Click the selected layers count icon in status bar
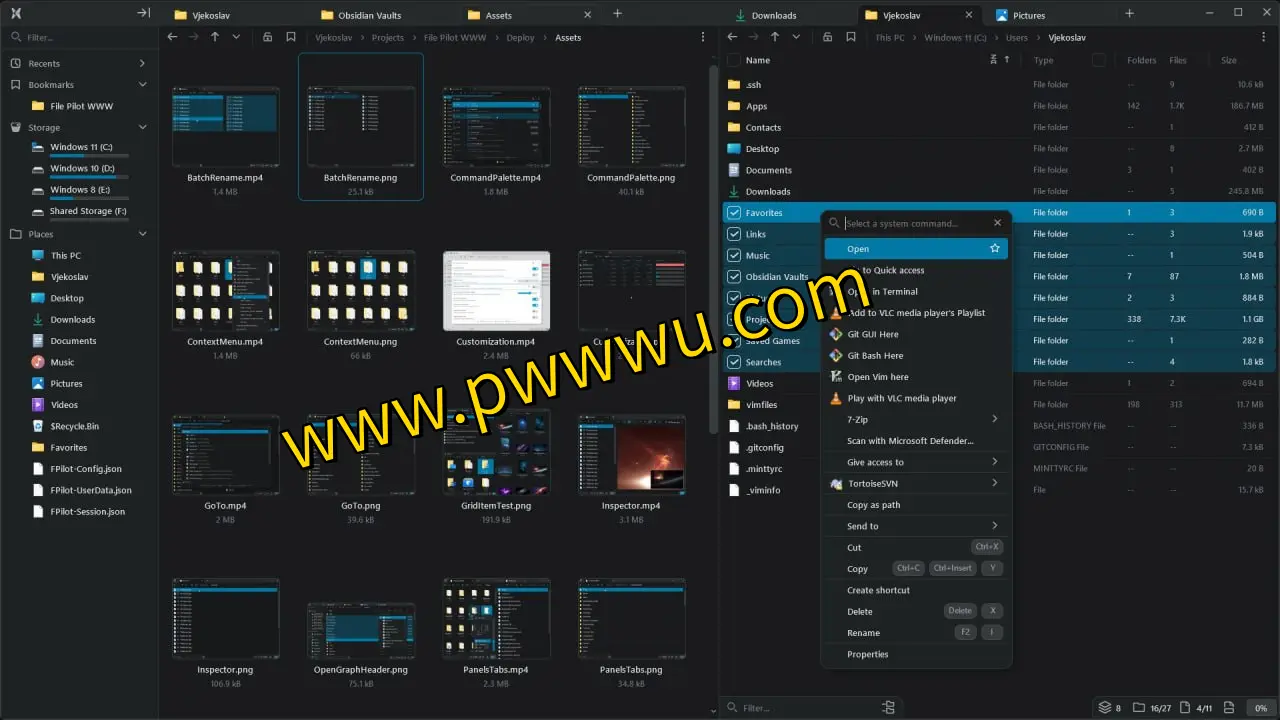 (1105, 708)
